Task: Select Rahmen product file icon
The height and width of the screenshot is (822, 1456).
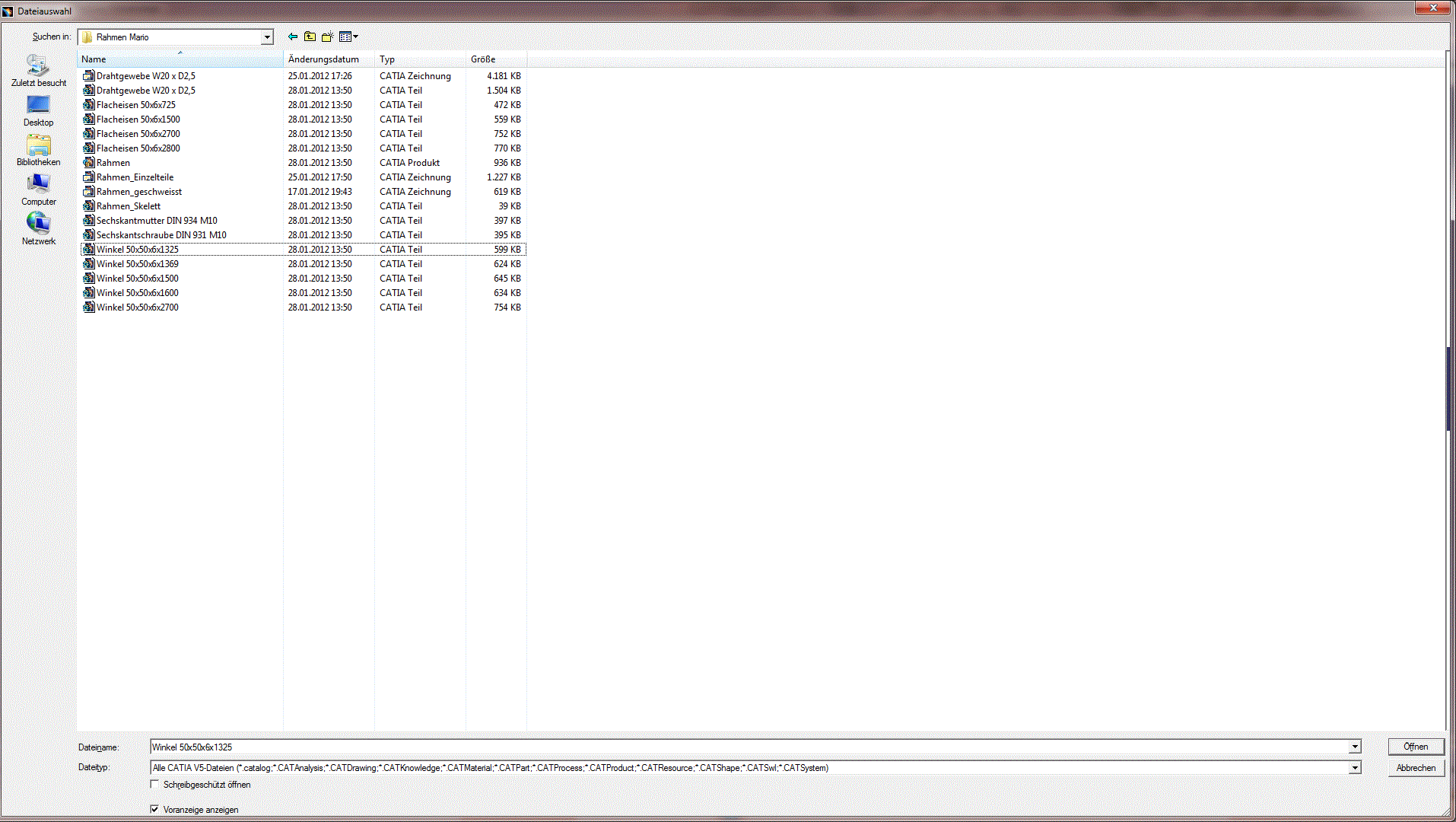Action: click(x=89, y=162)
